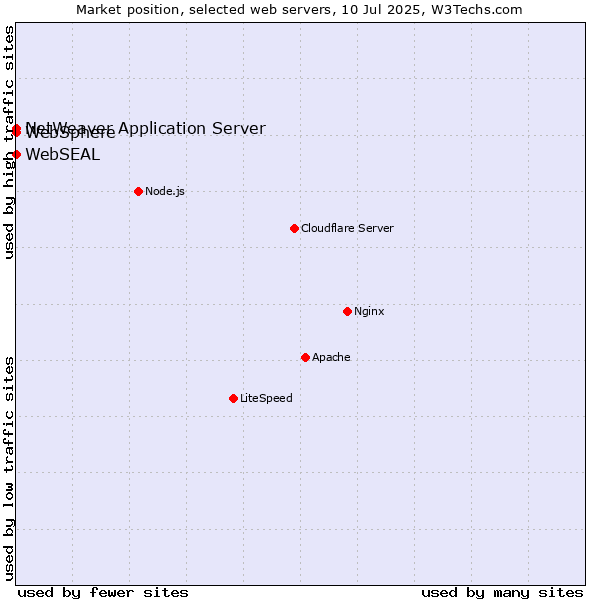The image size is (600, 600).
Task: Click the chart title mentioning W3Techs.com
Action: (x=299, y=10)
